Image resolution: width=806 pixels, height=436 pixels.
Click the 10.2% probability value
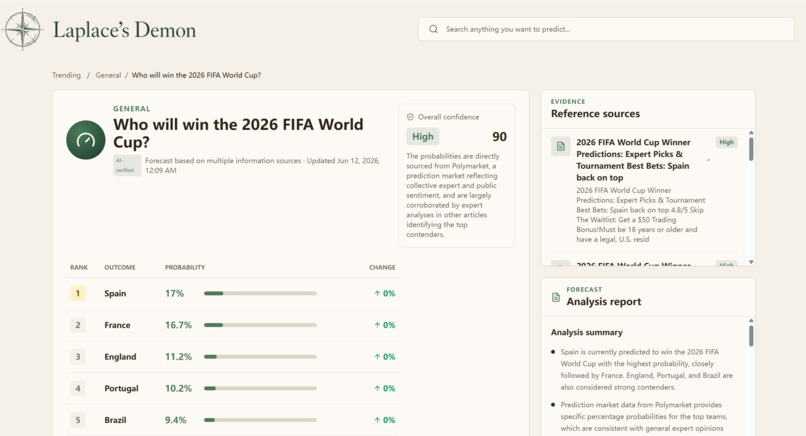pos(178,389)
